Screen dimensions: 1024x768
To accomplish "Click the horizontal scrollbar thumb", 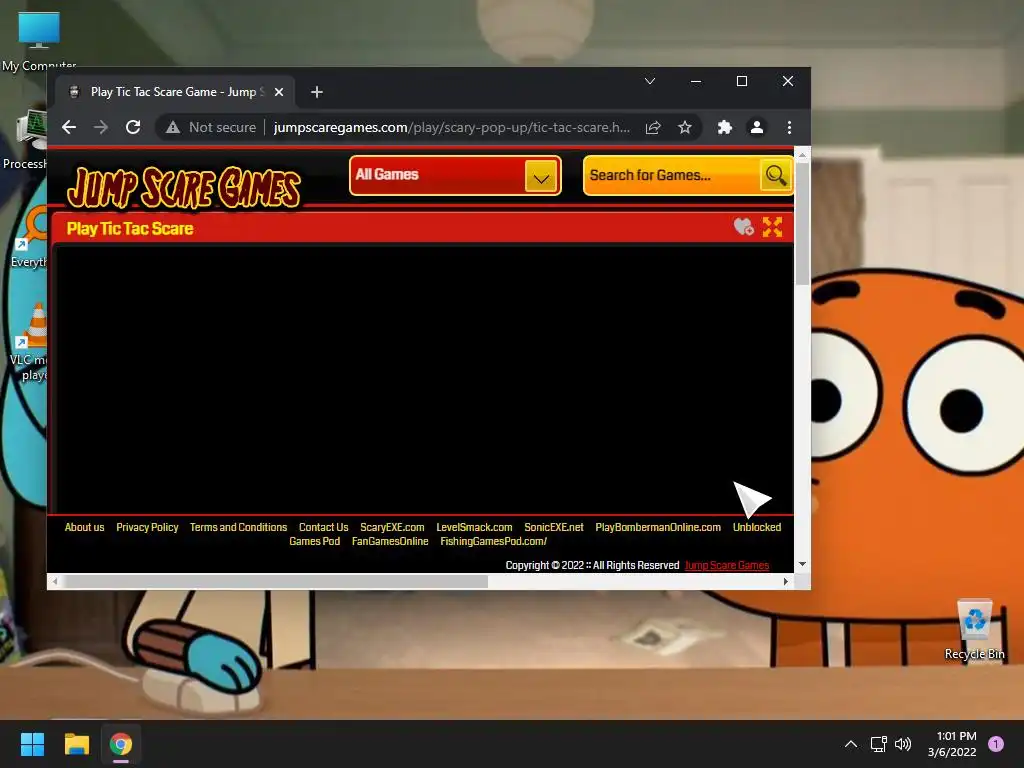I will [276, 581].
